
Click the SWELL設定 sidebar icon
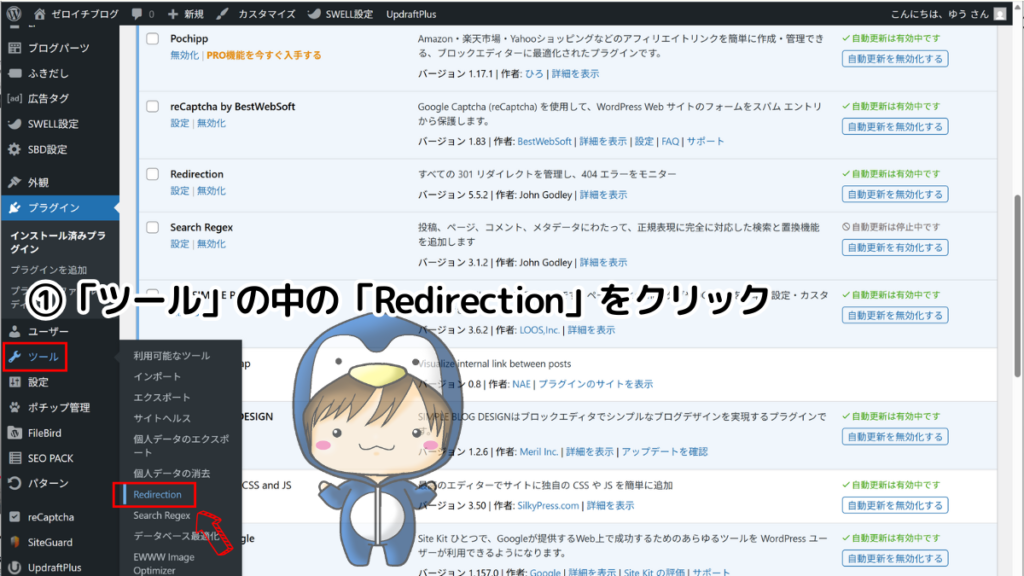tap(14, 124)
